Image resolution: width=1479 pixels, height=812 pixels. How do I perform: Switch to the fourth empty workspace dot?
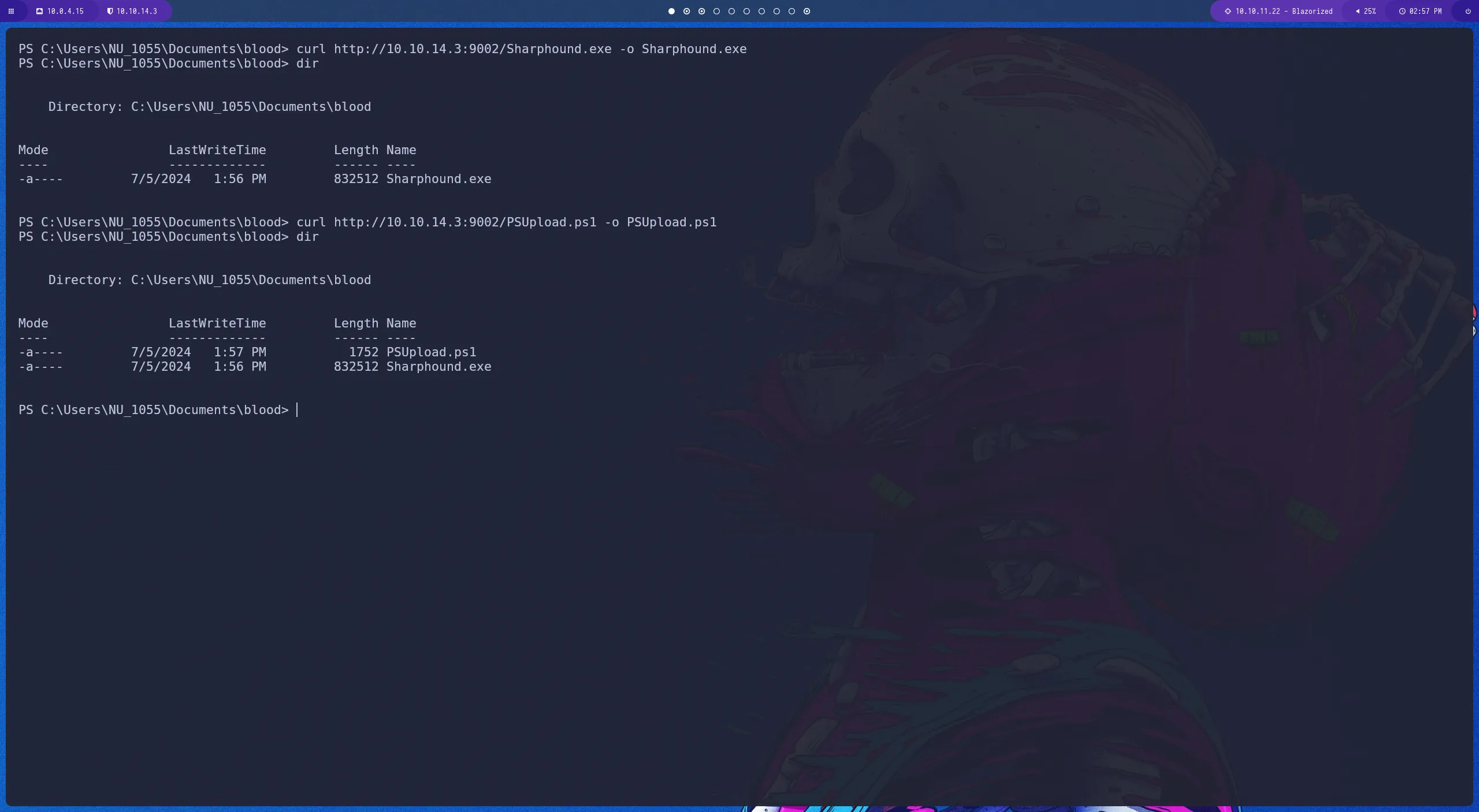click(716, 11)
